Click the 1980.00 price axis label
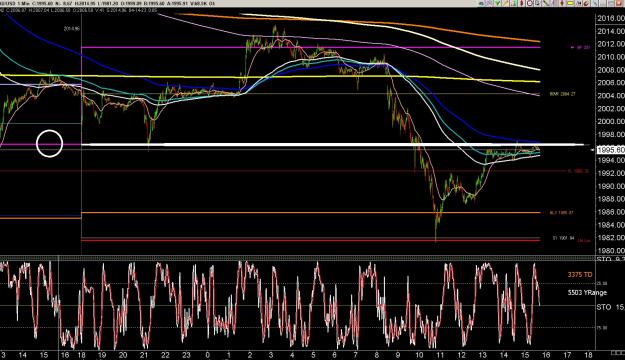The height and width of the screenshot is (360, 625). click(x=610, y=250)
